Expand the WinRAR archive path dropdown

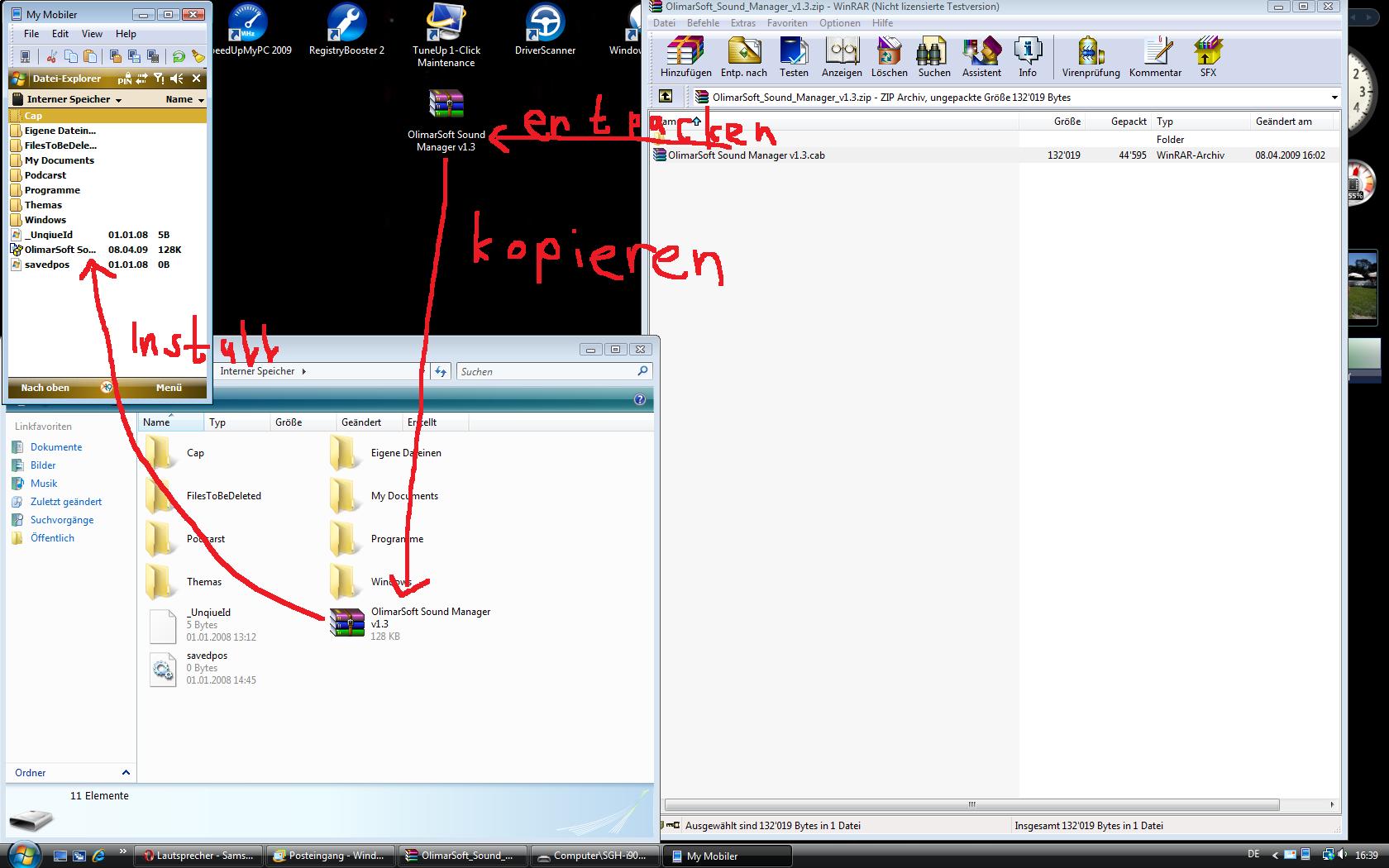(x=1334, y=98)
